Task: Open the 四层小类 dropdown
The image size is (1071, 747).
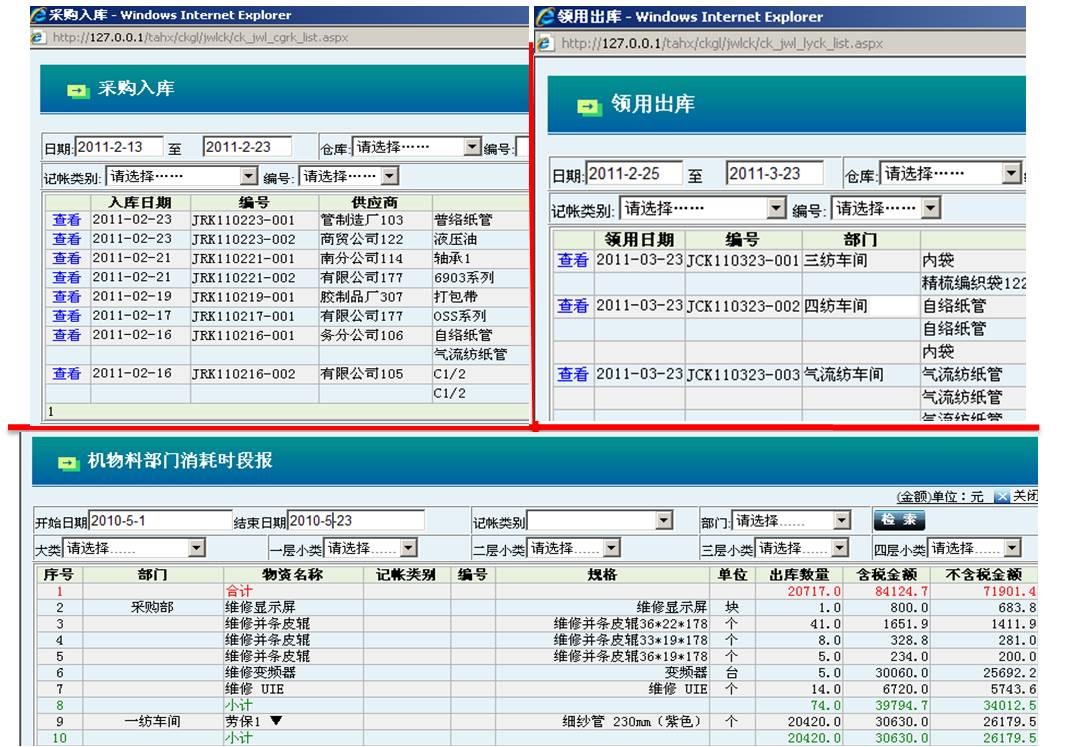Action: pyautogui.click(x=1013, y=548)
